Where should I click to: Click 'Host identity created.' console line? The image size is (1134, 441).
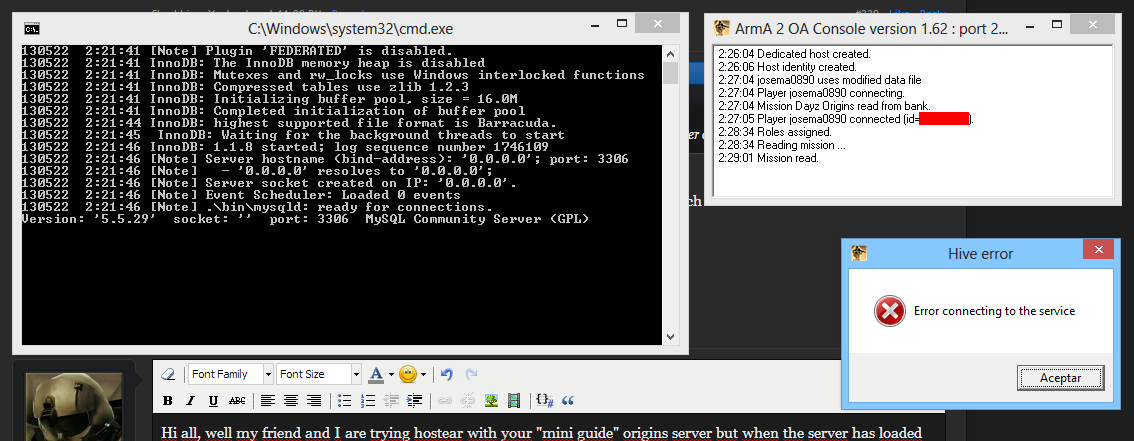(788, 67)
